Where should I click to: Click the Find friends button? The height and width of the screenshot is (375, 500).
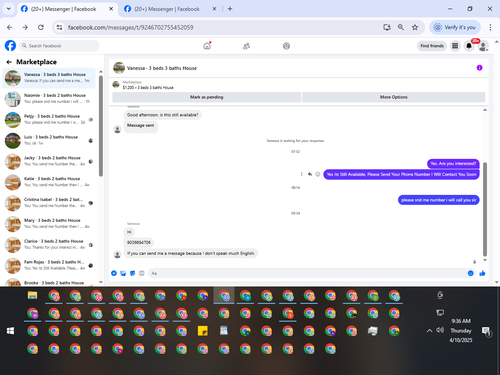click(432, 46)
